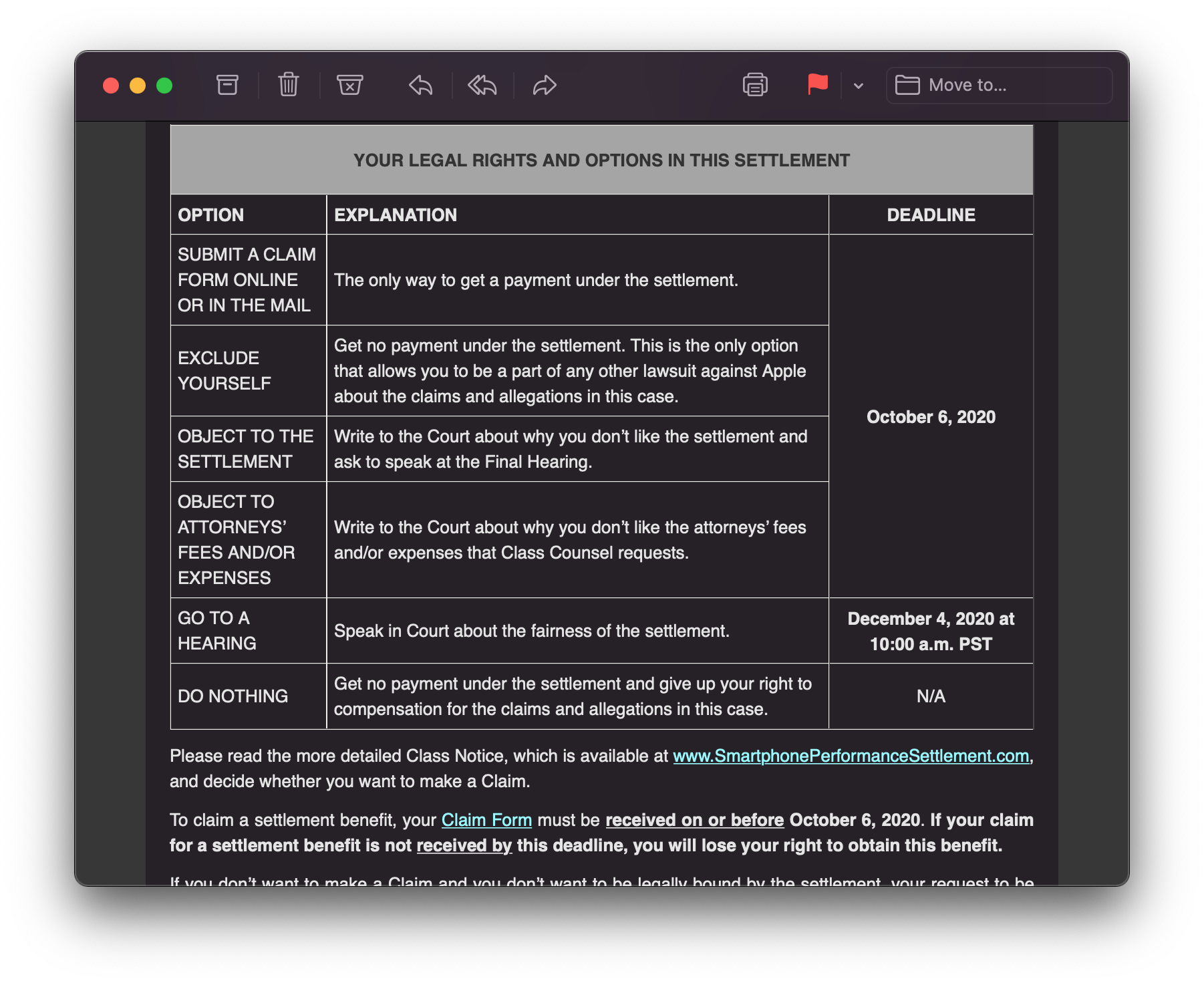Delete the email with the trash icon
Viewport: 1204px width, 985px height.
pos(289,85)
